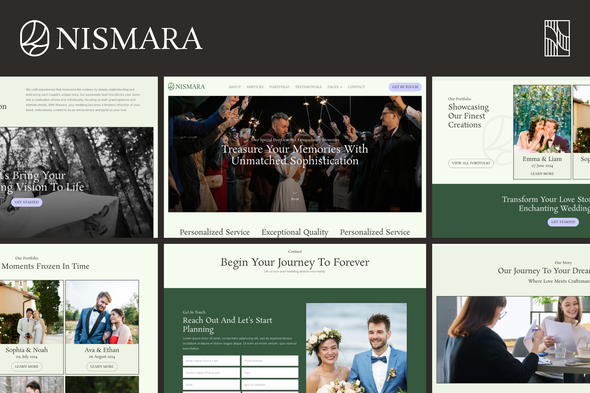The width and height of the screenshot is (590, 393).
Task: Click the 'Treasure Your Memories' hero headline
Action: click(295, 155)
